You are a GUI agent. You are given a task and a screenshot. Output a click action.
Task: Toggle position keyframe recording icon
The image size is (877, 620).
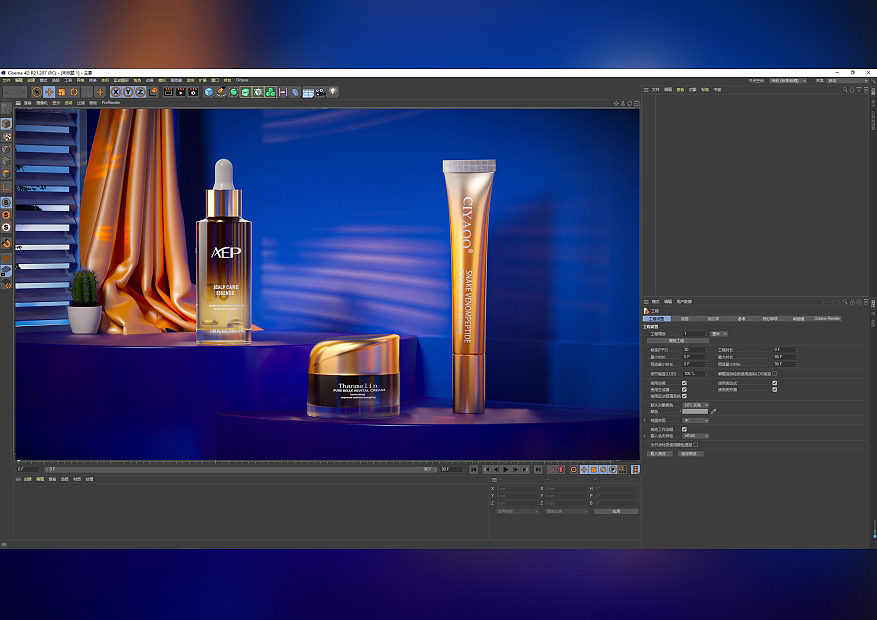(x=584, y=470)
